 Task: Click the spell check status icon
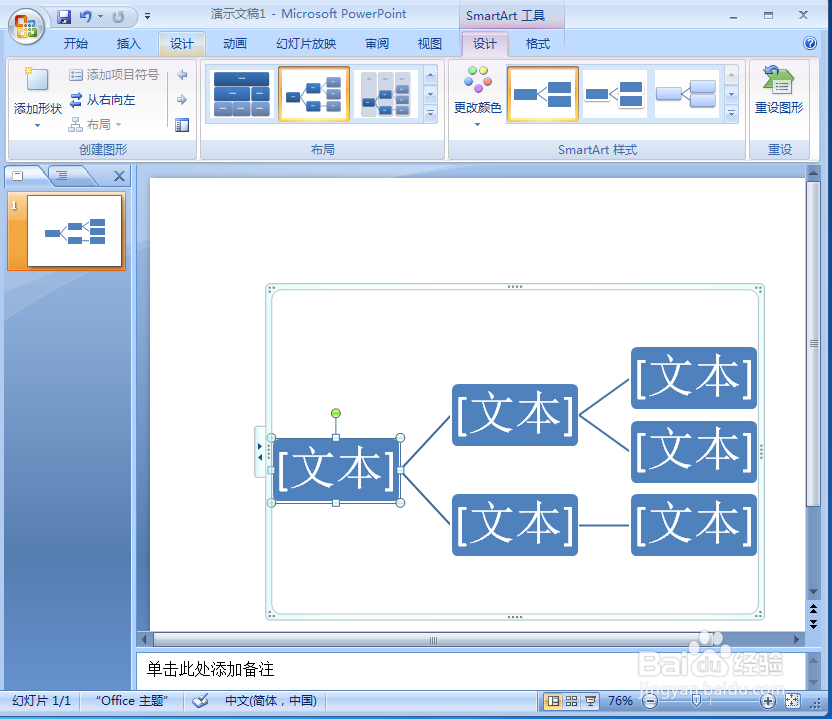tap(200, 701)
